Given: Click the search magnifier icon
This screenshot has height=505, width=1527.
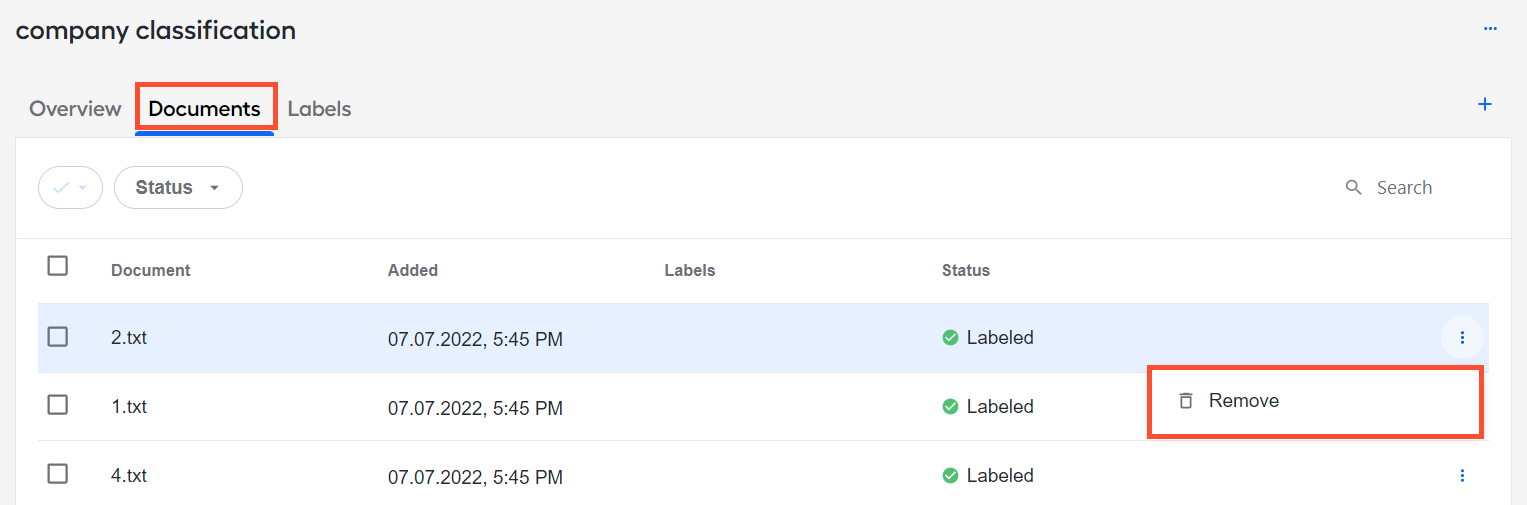Looking at the screenshot, I should (x=1354, y=187).
